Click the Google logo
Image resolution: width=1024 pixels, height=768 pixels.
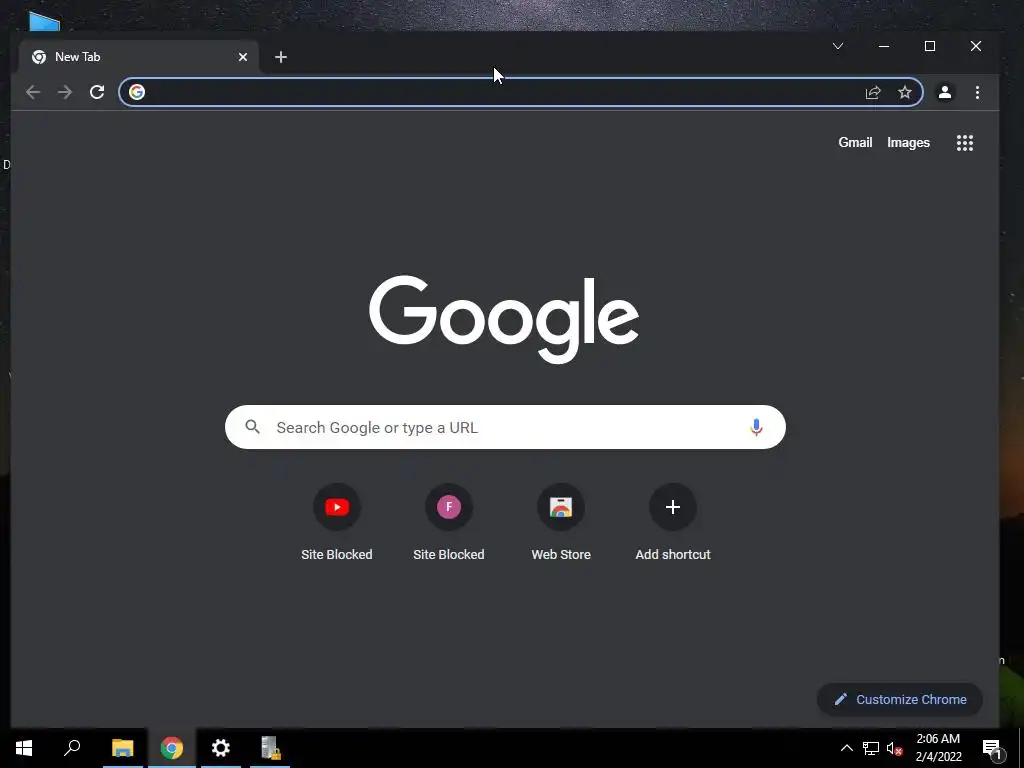click(x=504, y=319)
